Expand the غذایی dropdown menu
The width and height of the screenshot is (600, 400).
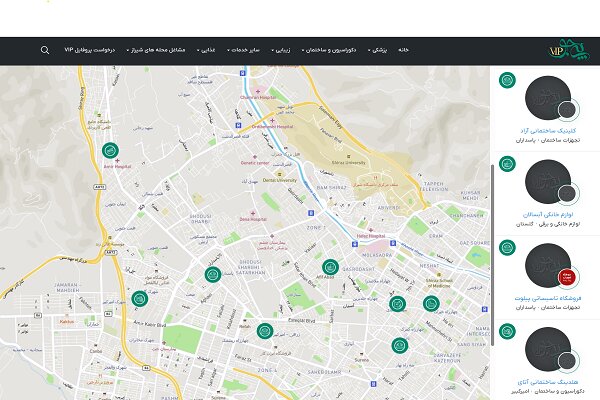point(206,50)
